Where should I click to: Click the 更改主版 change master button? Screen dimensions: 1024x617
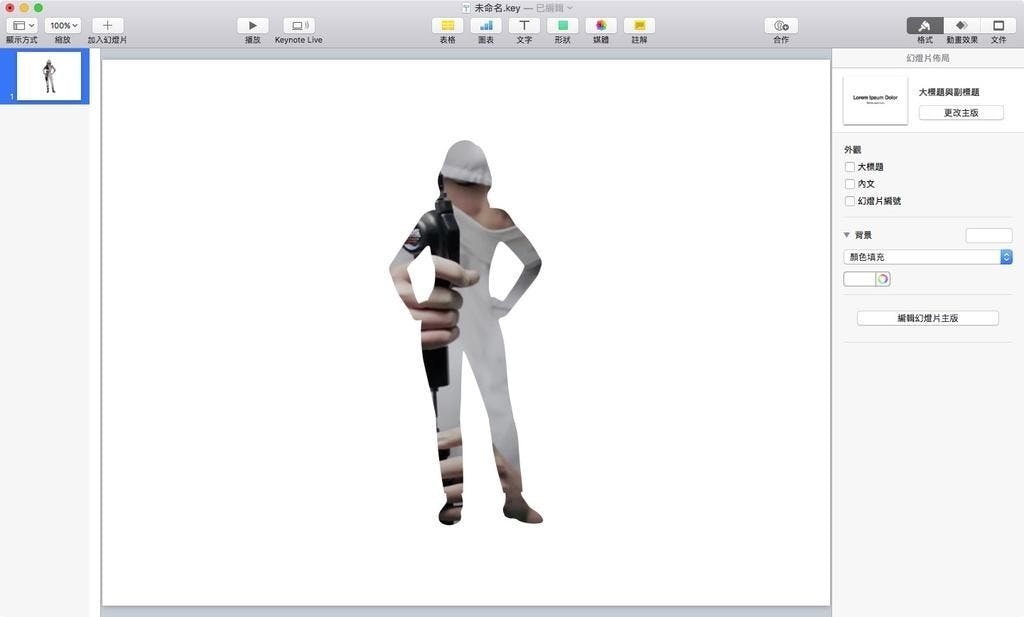coord(961,113)
